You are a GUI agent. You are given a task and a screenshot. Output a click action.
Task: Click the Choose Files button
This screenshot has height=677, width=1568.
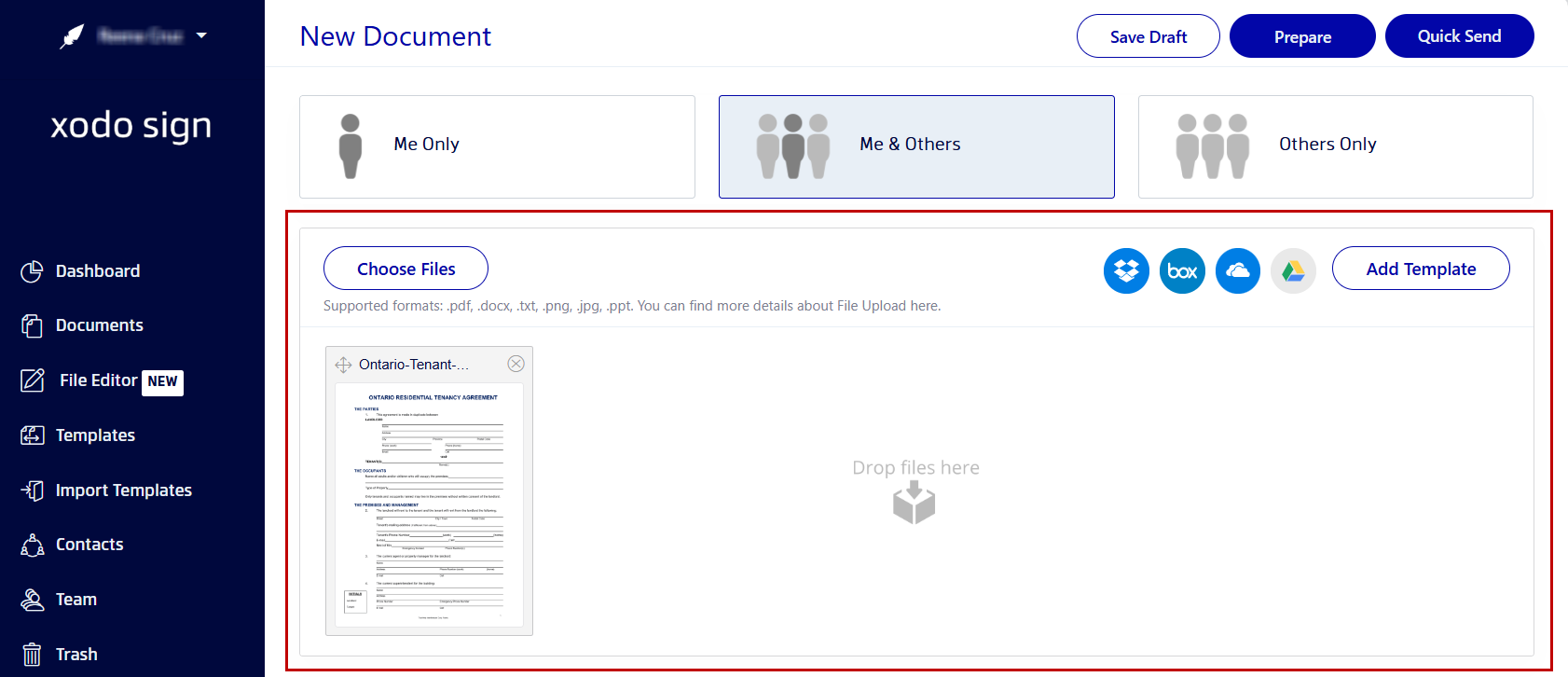coord(406,269)
